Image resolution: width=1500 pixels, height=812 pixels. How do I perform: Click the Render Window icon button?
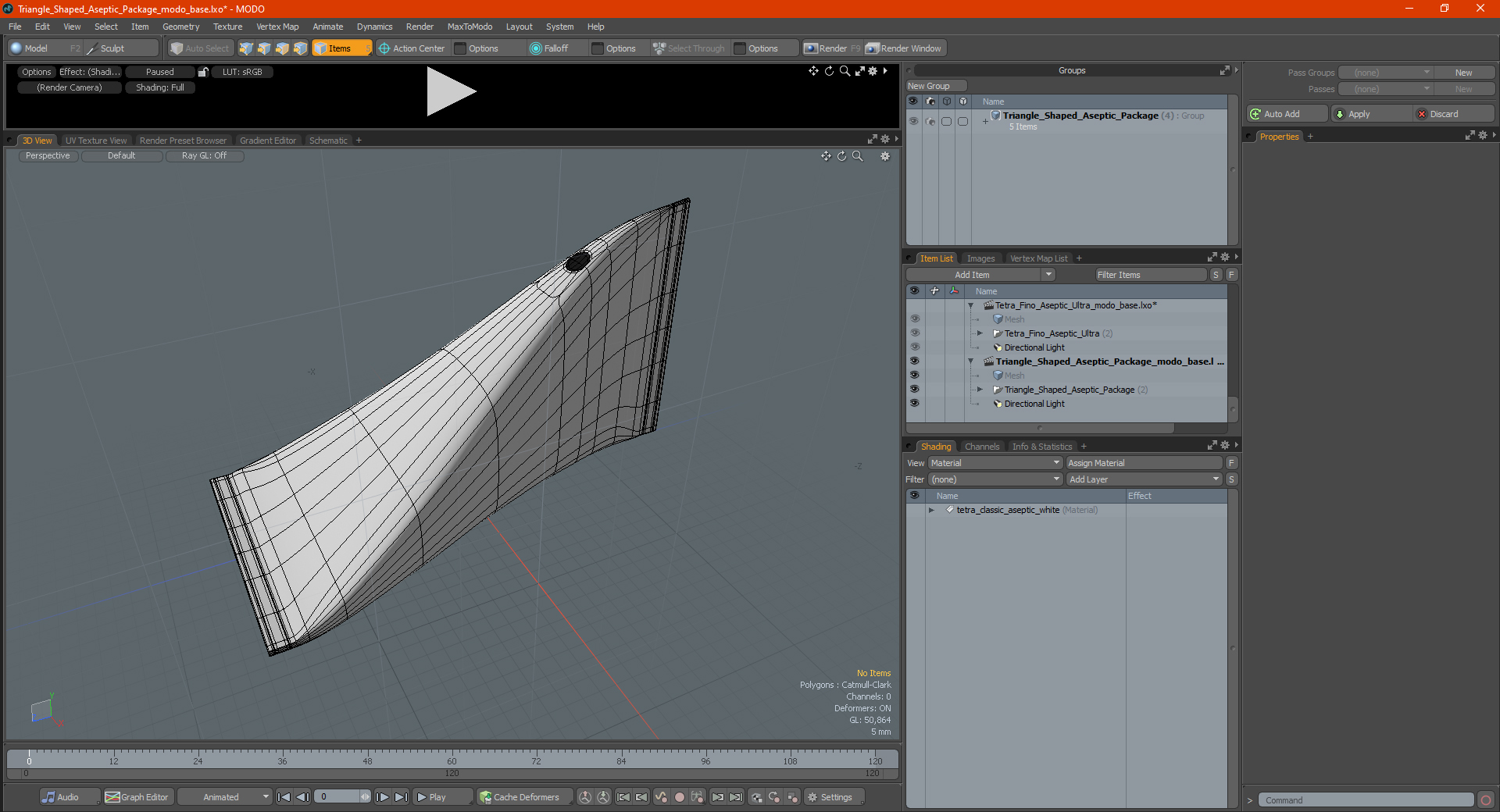[873, 48]
